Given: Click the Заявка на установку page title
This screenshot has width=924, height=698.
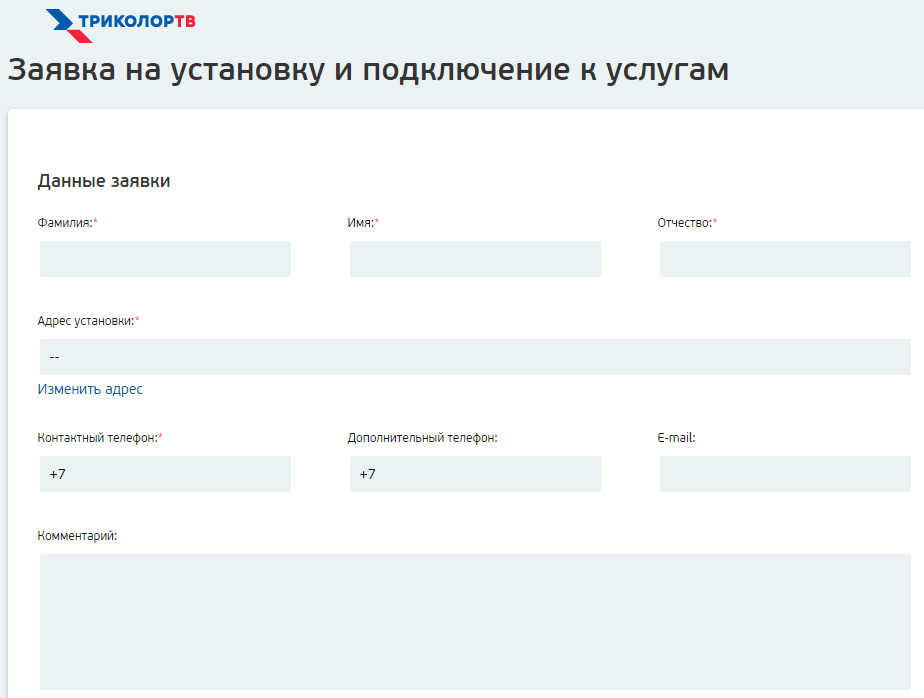Looking at the screenshot, I should pos(368,71).
